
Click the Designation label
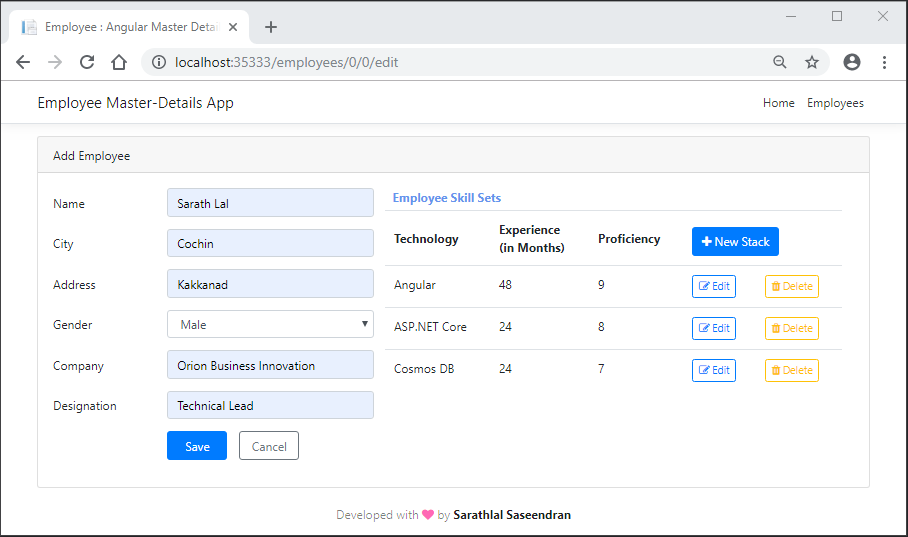coord(85,406)
